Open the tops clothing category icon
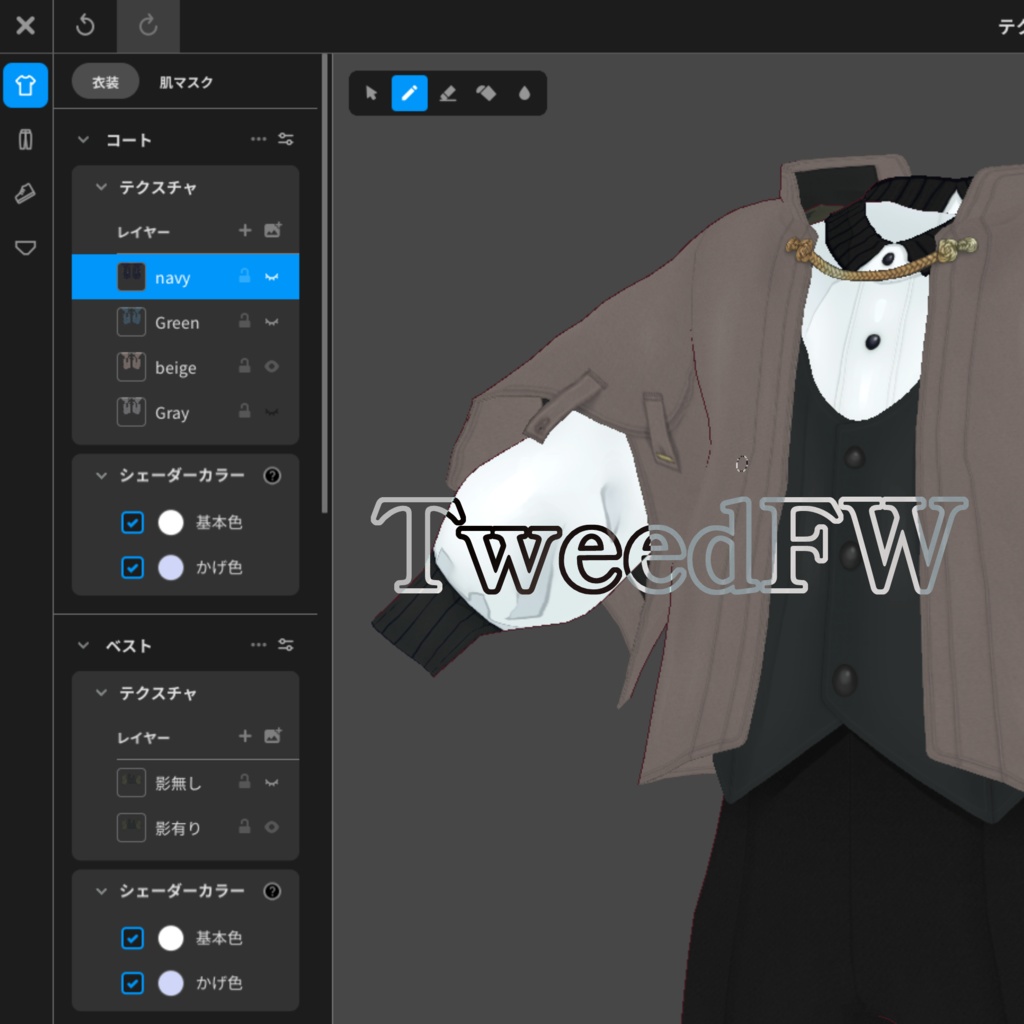The image size is (1024, 1024). (x=25, y=85)
